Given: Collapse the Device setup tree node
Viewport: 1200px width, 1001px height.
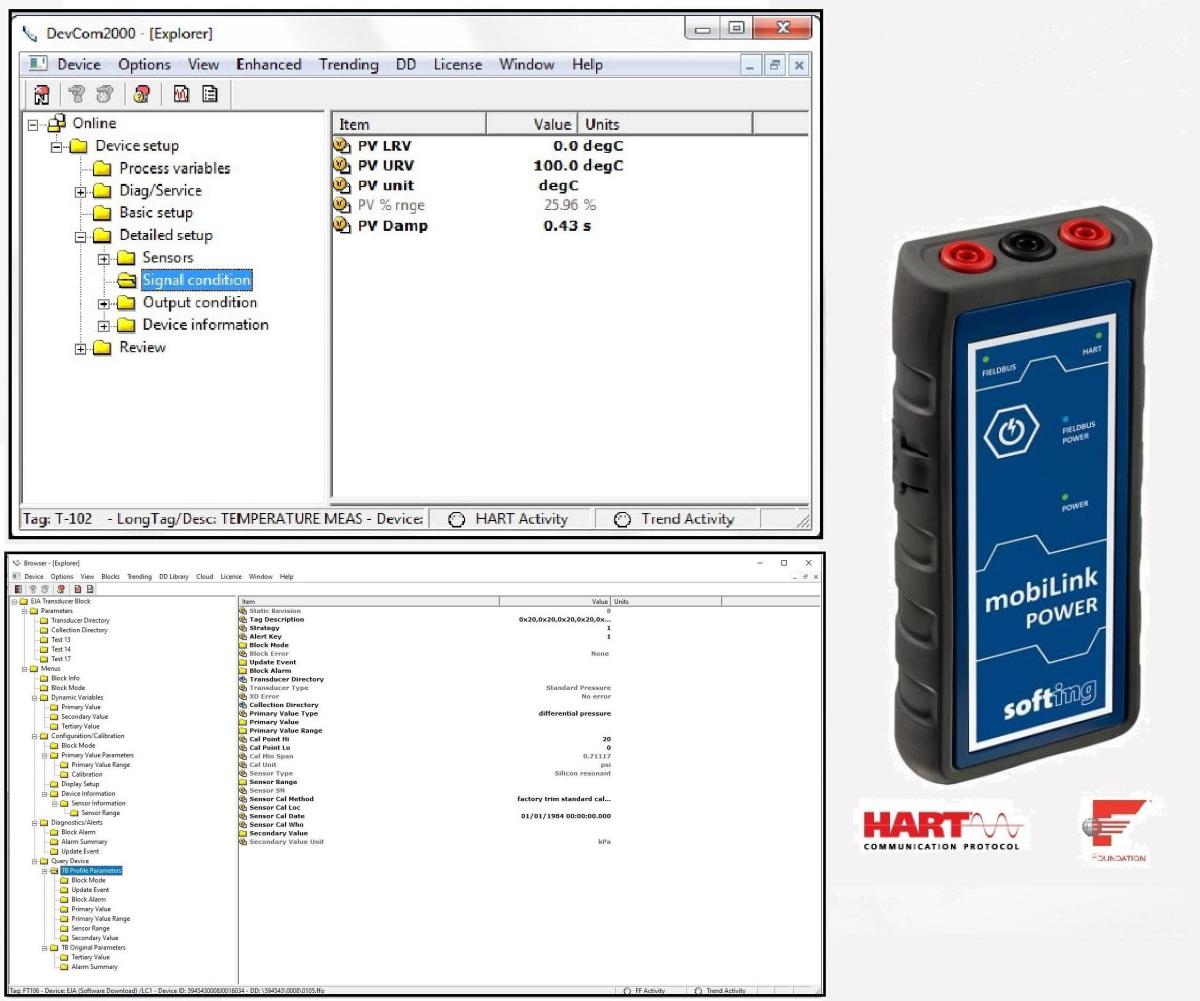Looking at the screenshot, I should (58, 147).
